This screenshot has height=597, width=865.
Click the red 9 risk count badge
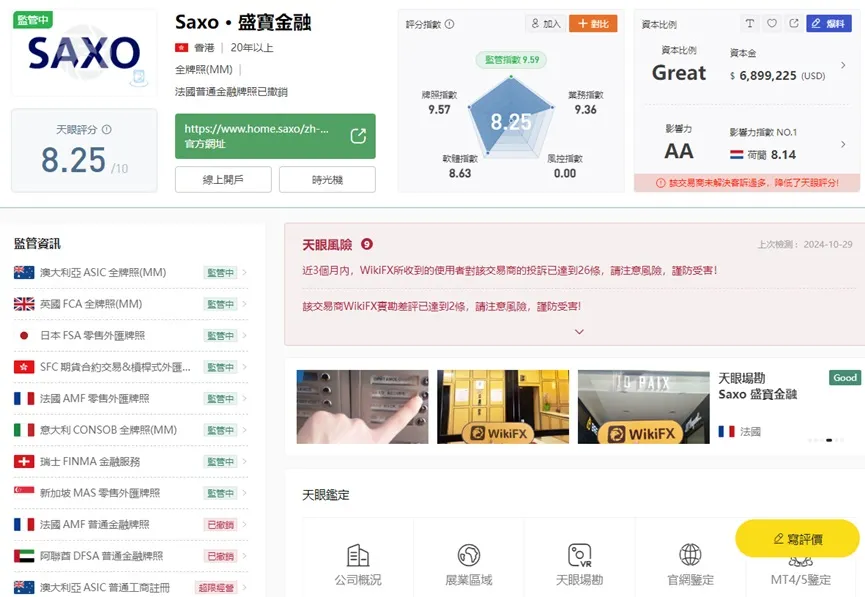pyautogui.click(x=367, y=244)
